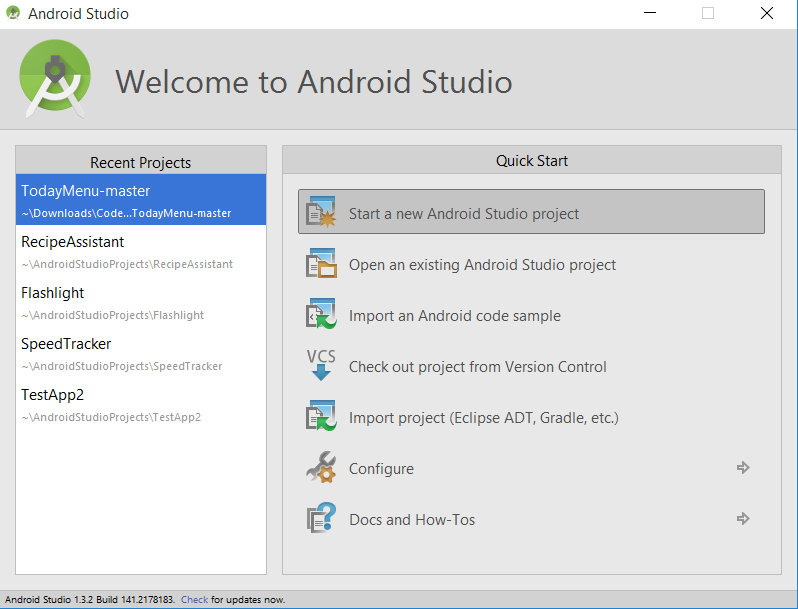
Task: Click the Check for updates link
Action: point(194,599)
